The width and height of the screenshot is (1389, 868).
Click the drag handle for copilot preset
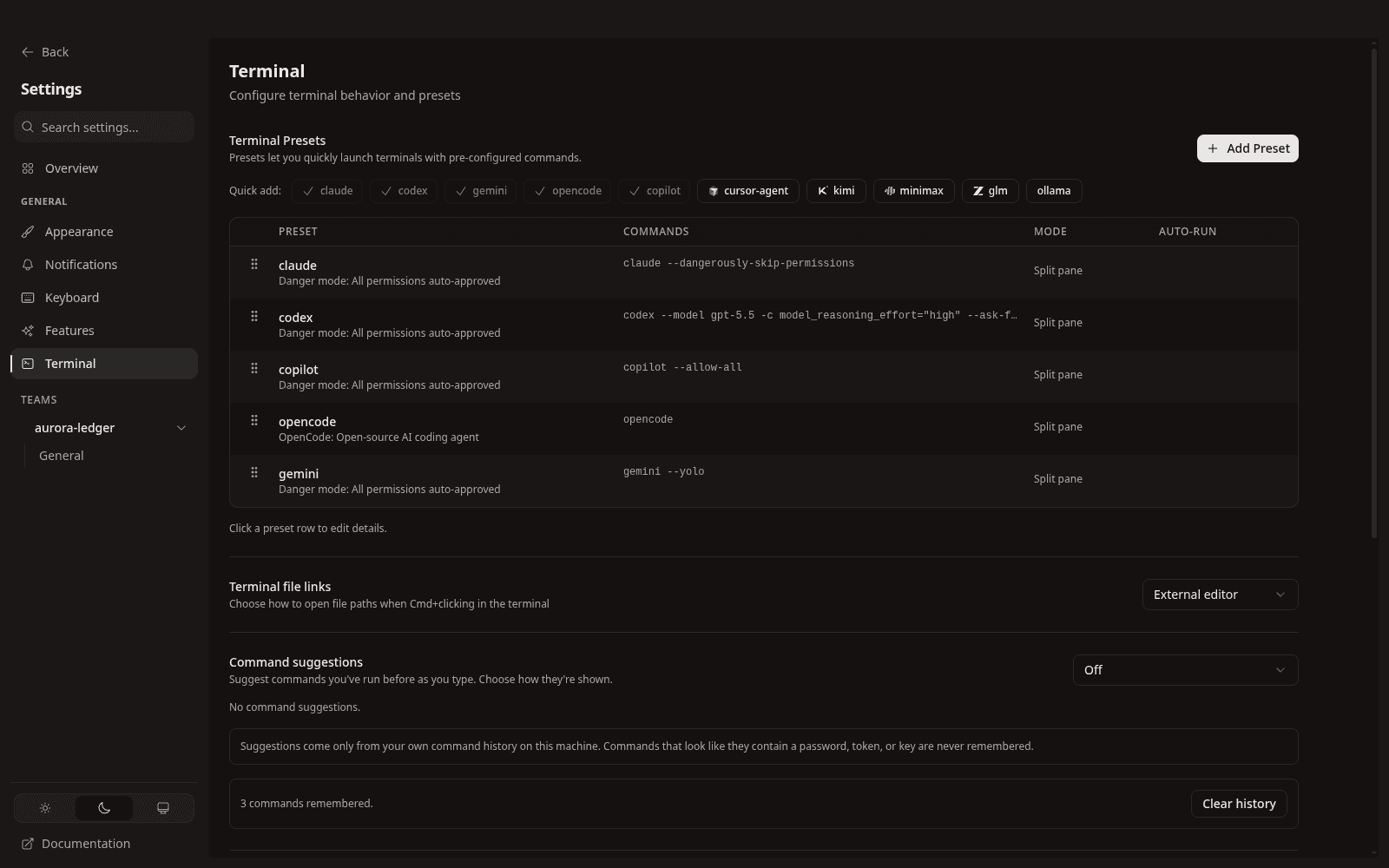[x=254, y=368]
